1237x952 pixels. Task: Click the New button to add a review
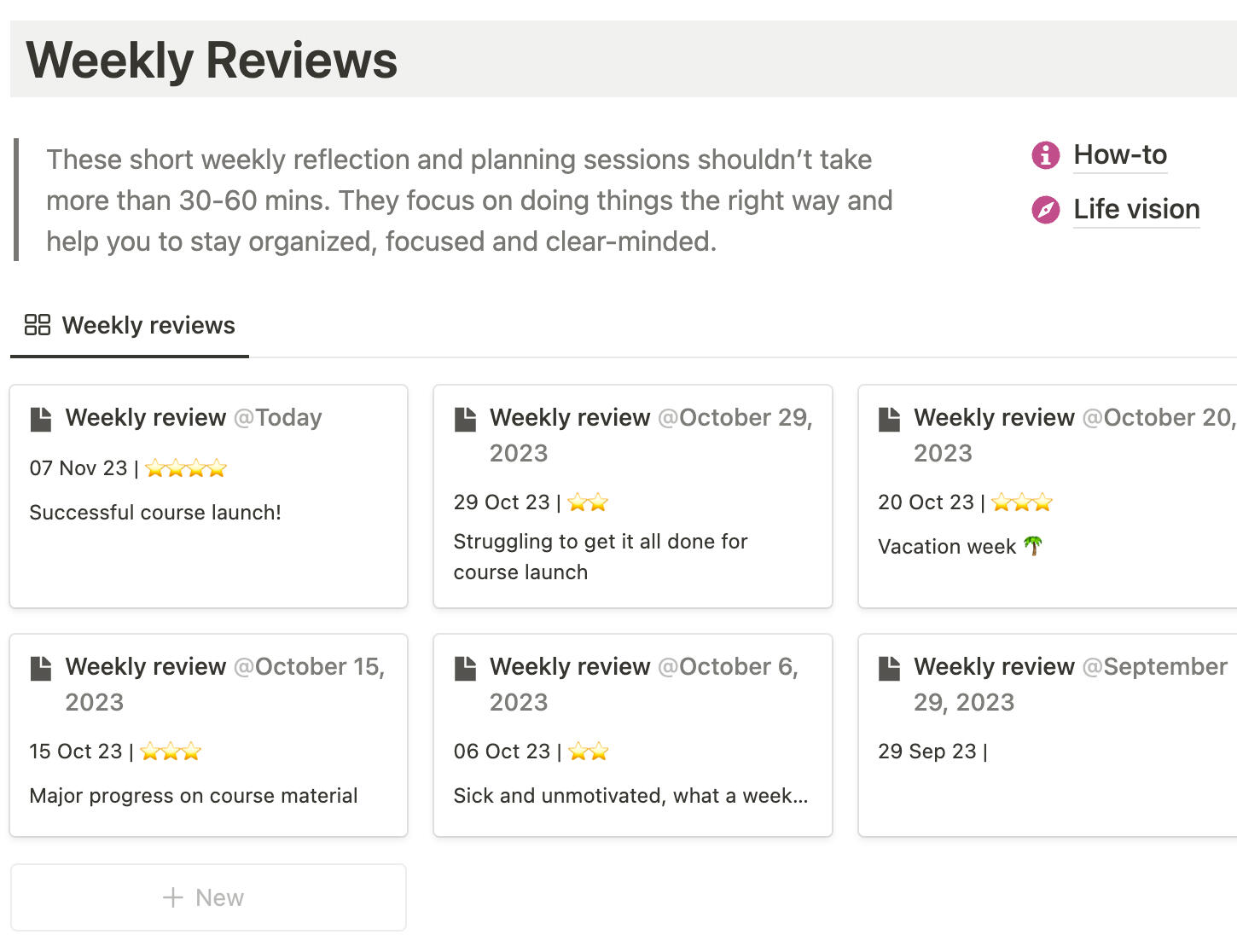208,897
